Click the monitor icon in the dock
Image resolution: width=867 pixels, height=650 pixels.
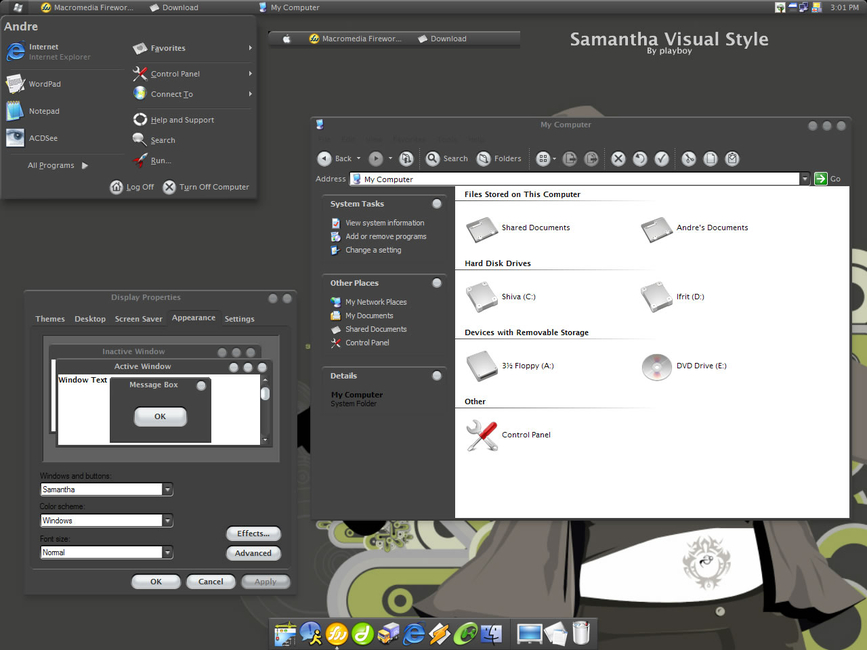(x=530, y=634)
